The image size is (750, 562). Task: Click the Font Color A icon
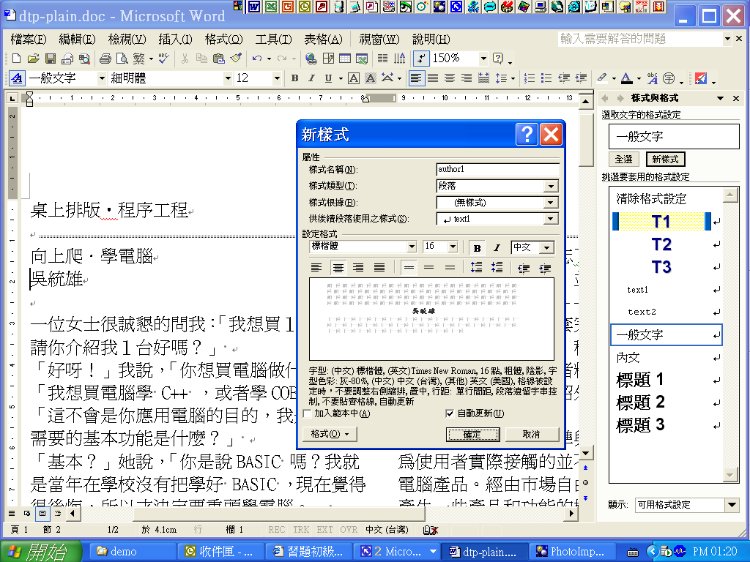[626, 78]
